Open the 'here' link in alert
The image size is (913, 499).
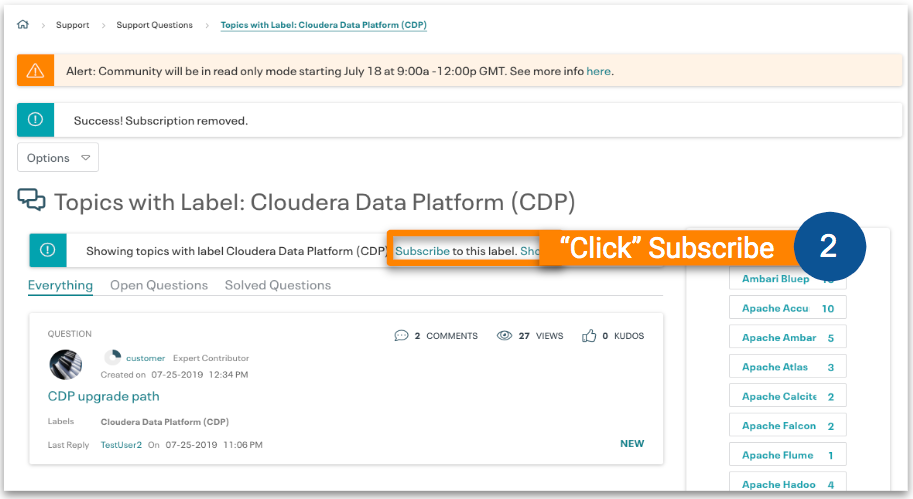tap(598, 71)
